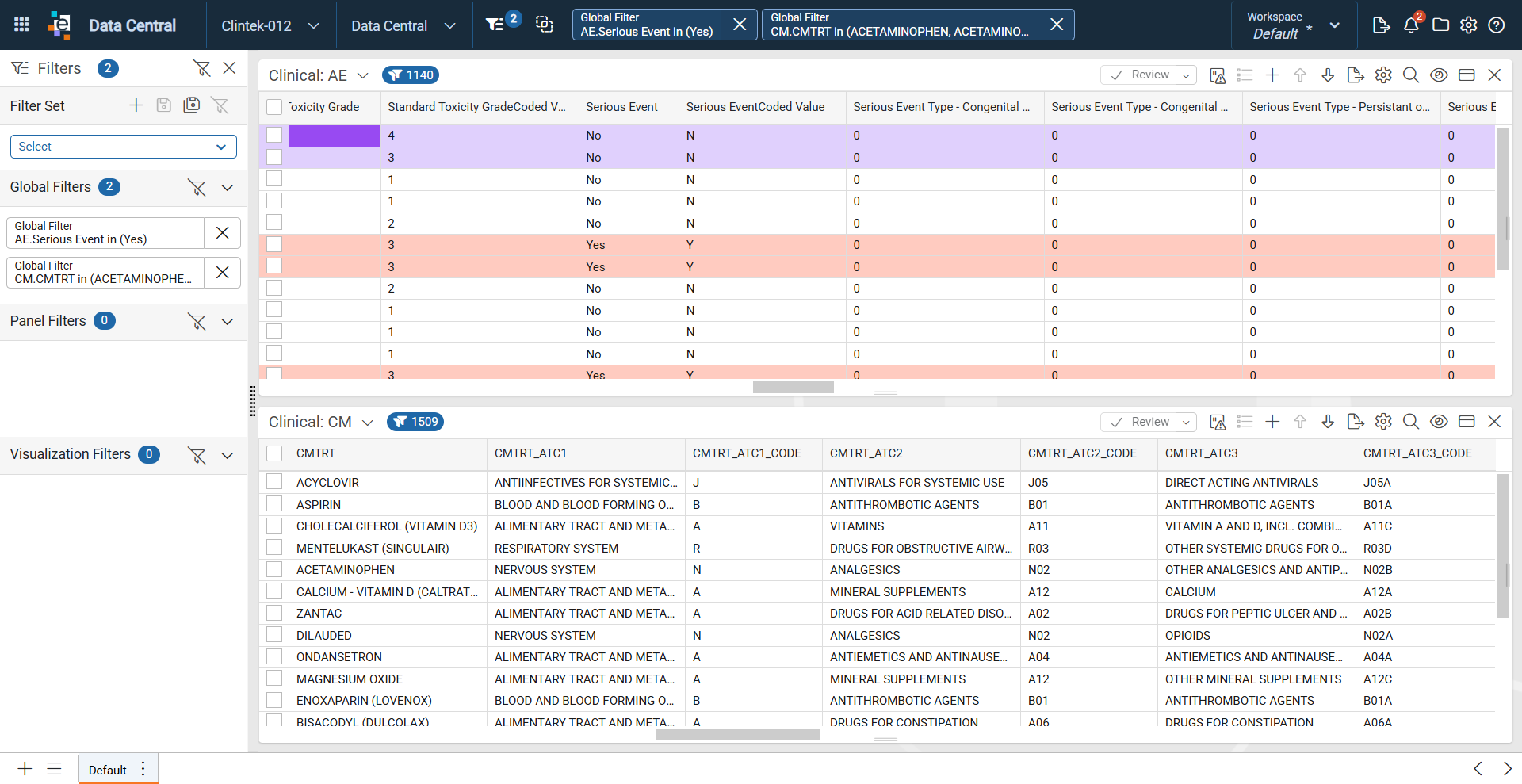
Task: Click the Clinical: CM horizontal scrollbar thumb
Action: coord(737,735)
